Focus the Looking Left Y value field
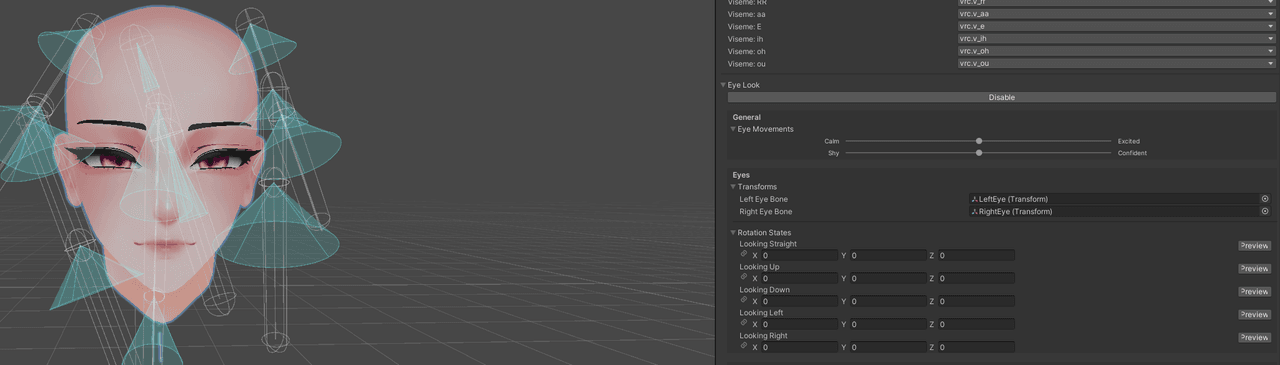This screenshot has height=365, width=1280. pyautogui.click(x=888, y=324)
